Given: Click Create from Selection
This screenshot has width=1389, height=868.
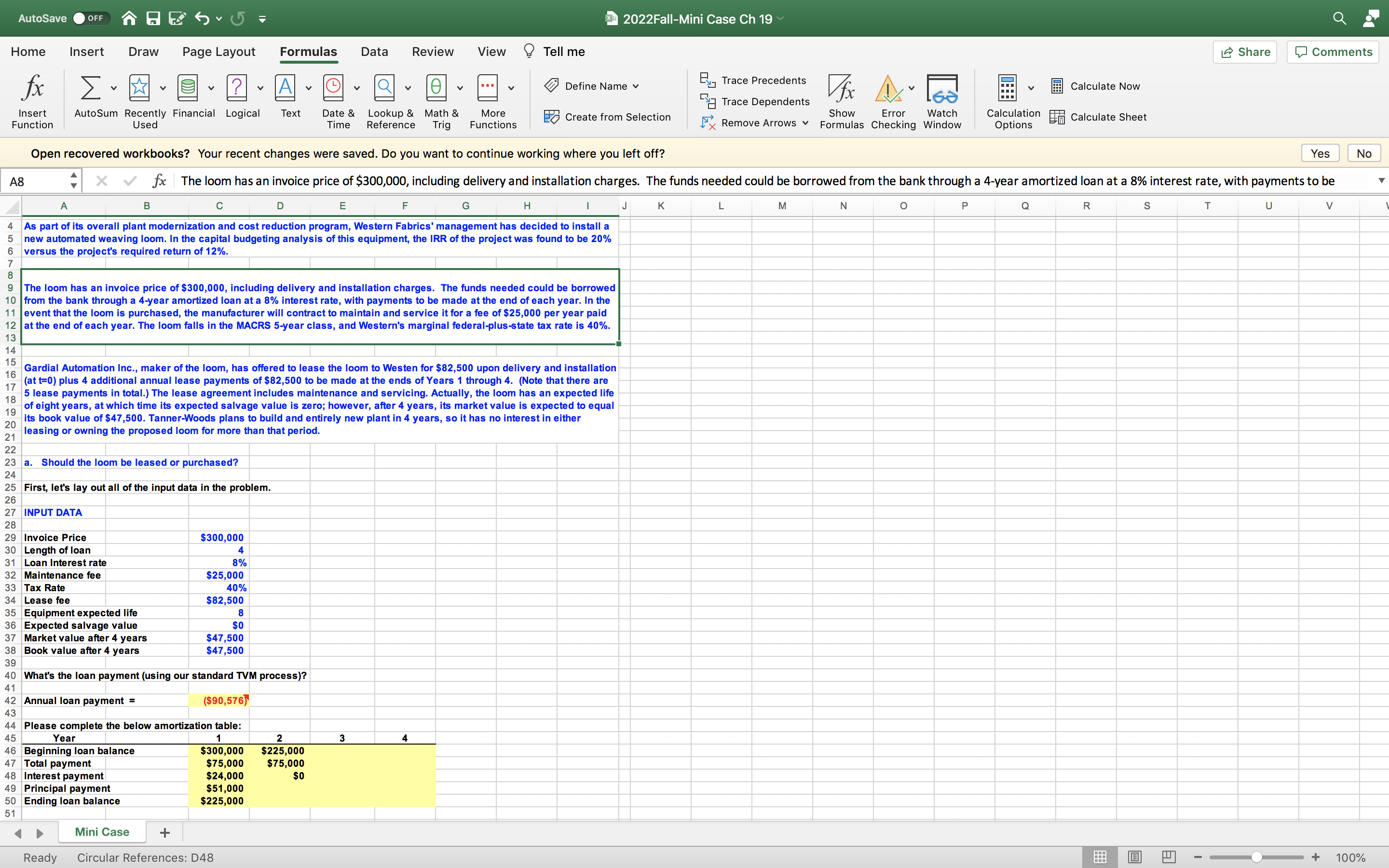Looking at the screenshot, I should point(607,117).
